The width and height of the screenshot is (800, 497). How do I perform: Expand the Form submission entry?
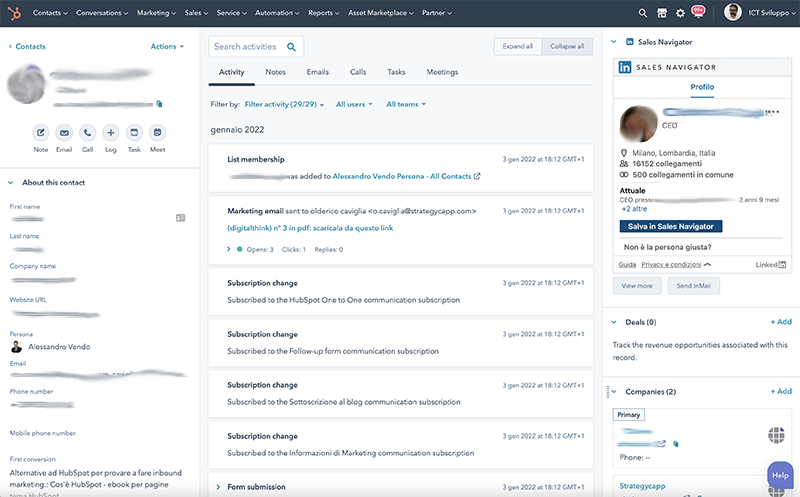(218, 487)
